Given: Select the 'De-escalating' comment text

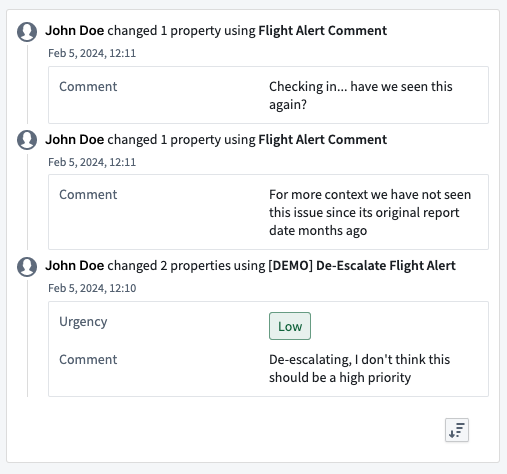Looking at the screenshot, I should [359, 368].
